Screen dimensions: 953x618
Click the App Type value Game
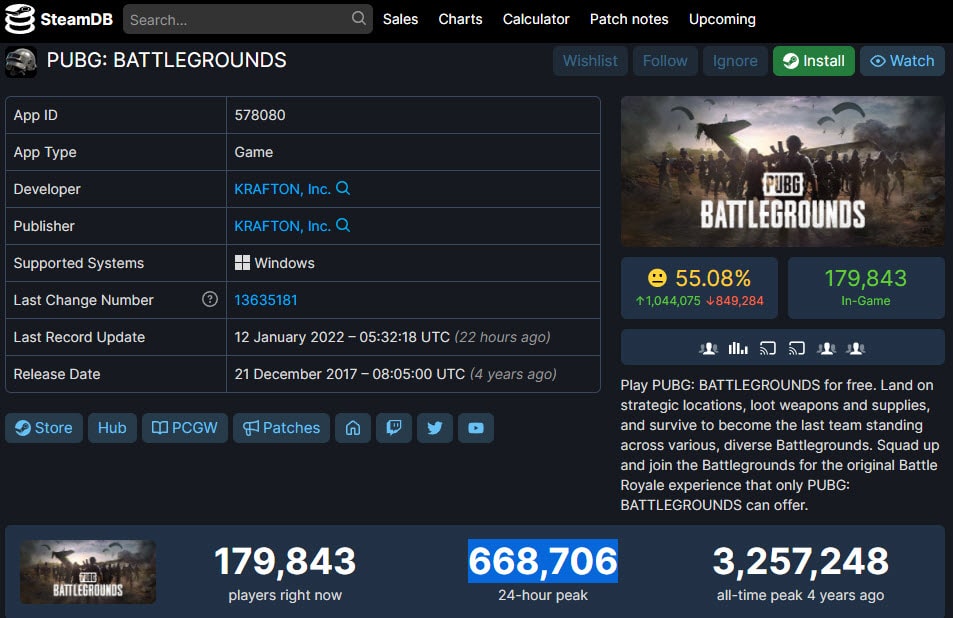254,152
